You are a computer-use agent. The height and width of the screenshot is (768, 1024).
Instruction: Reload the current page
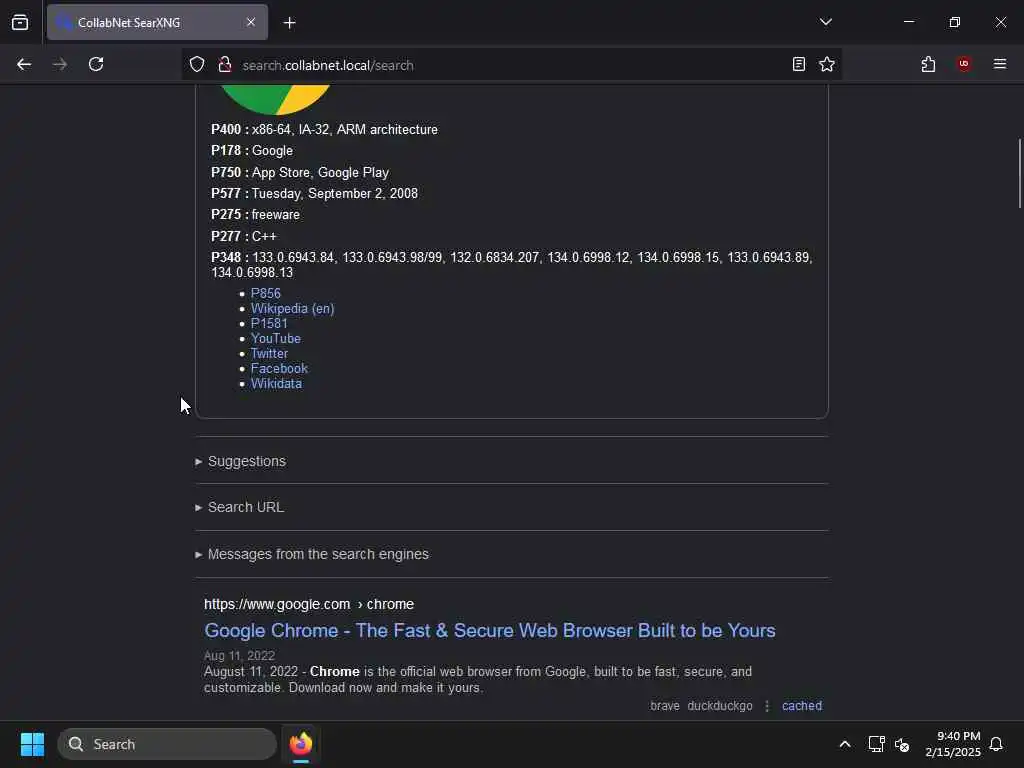96,64
